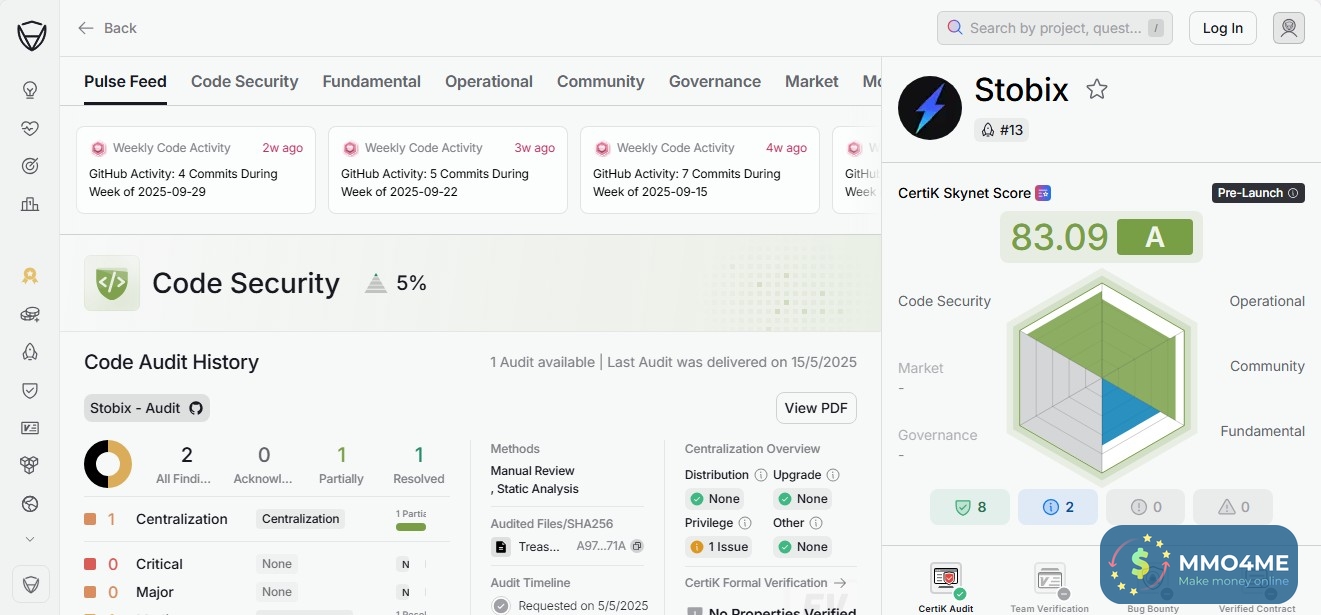Screen dimensions: 1321x615
Task: Switch to the Fundamental tab
Action: tap(372, 81)
